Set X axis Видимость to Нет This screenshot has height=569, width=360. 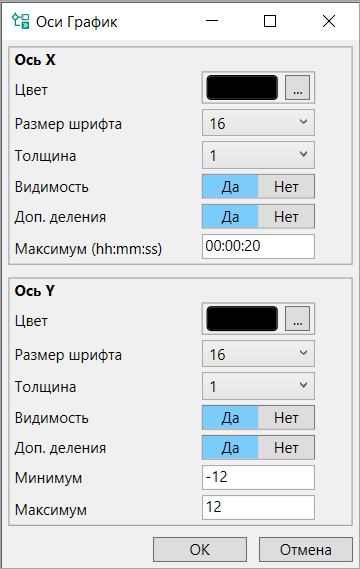tap(286, 187)
